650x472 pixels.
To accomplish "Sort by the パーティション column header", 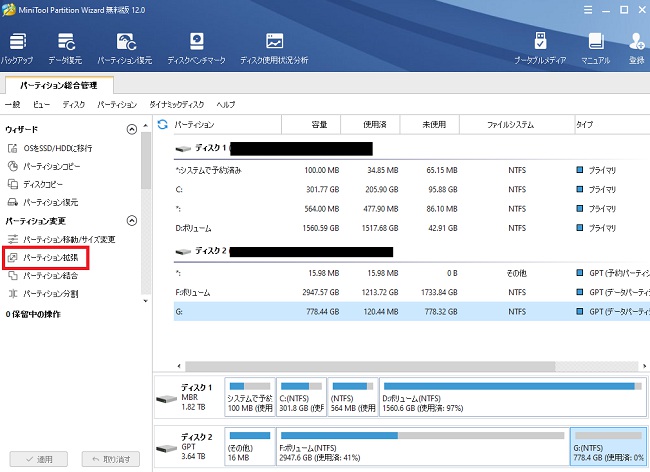I will [x=227, y=124].
